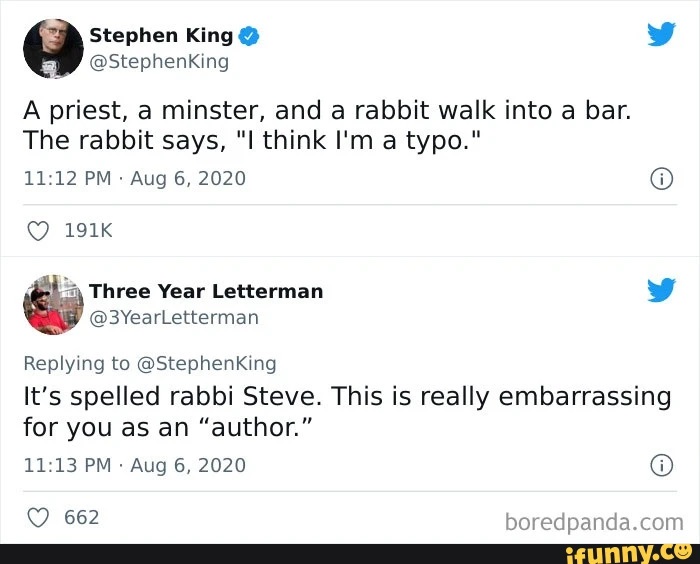Open Stephen King's profile picture
The height and width of the screenshot is (564, 700).
(53, 49)
